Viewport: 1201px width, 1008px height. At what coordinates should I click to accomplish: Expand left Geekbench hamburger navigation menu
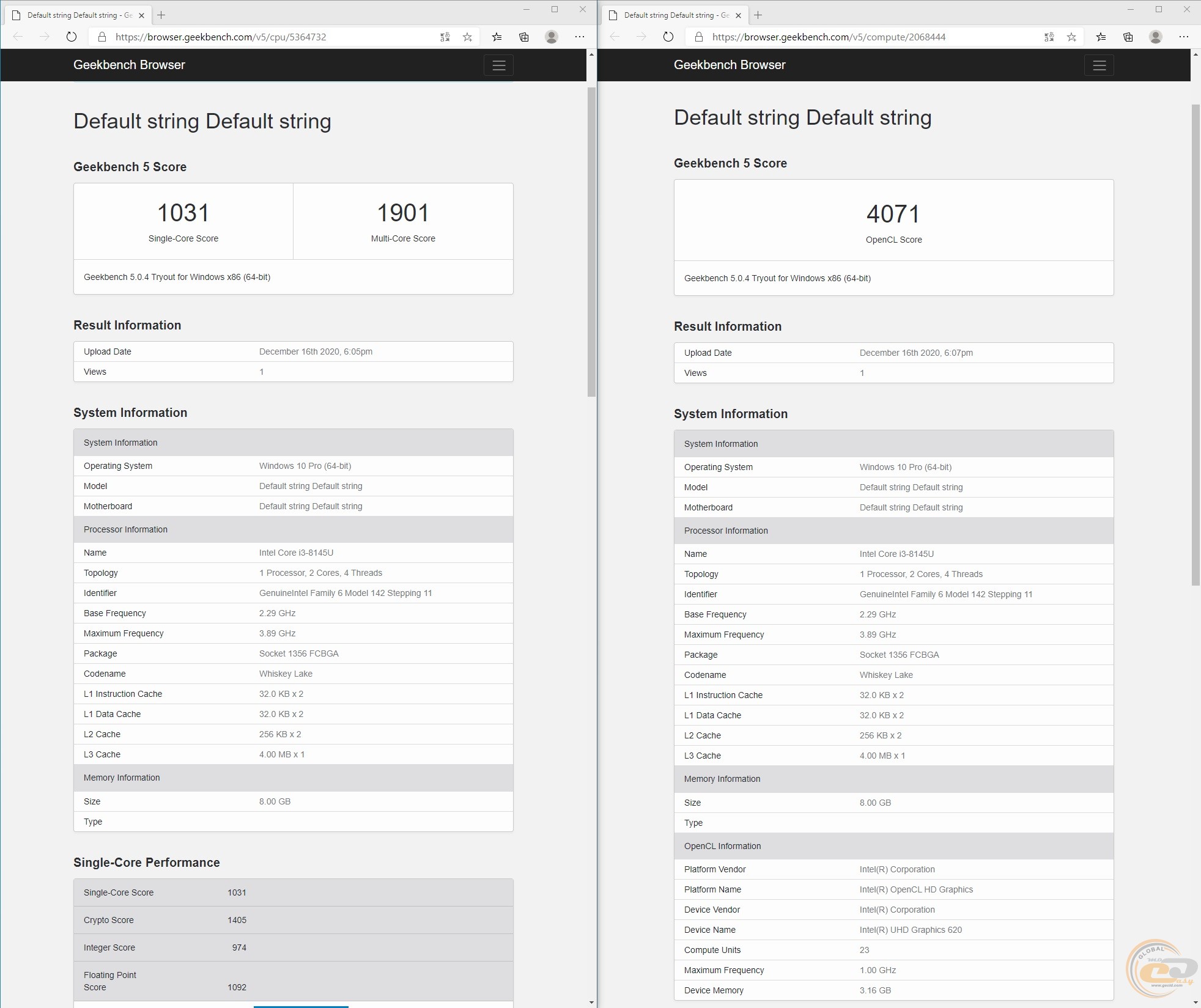[498, 65]
